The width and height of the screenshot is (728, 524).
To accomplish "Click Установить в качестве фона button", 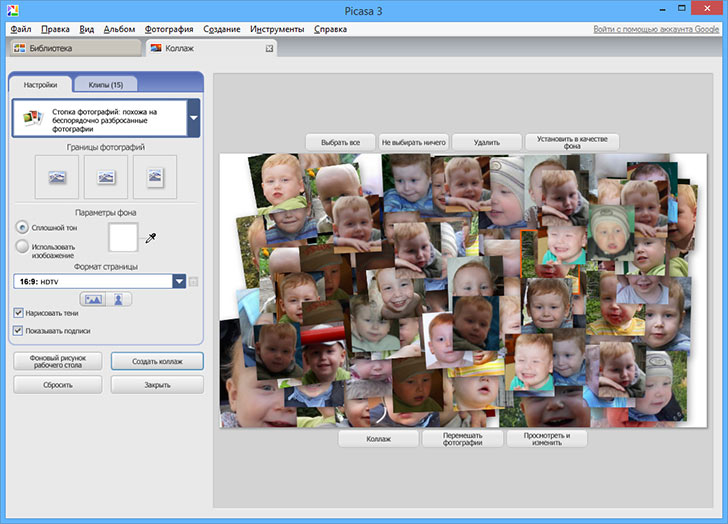I will point(572,142).
